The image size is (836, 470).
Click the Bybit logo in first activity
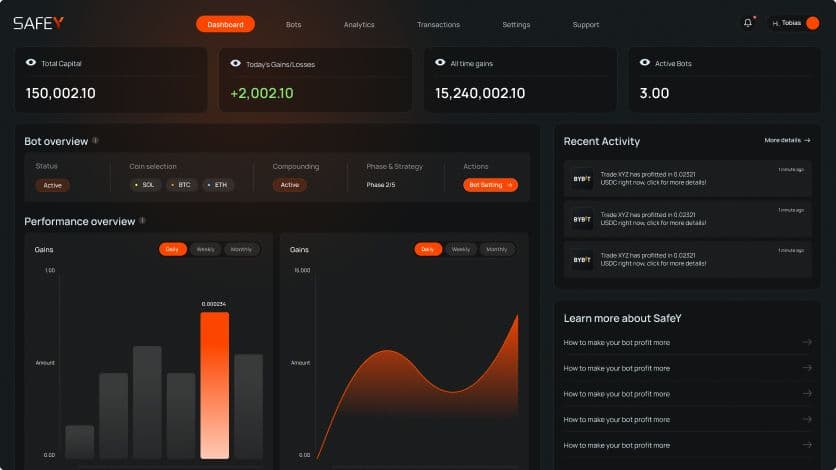(582, 179)
